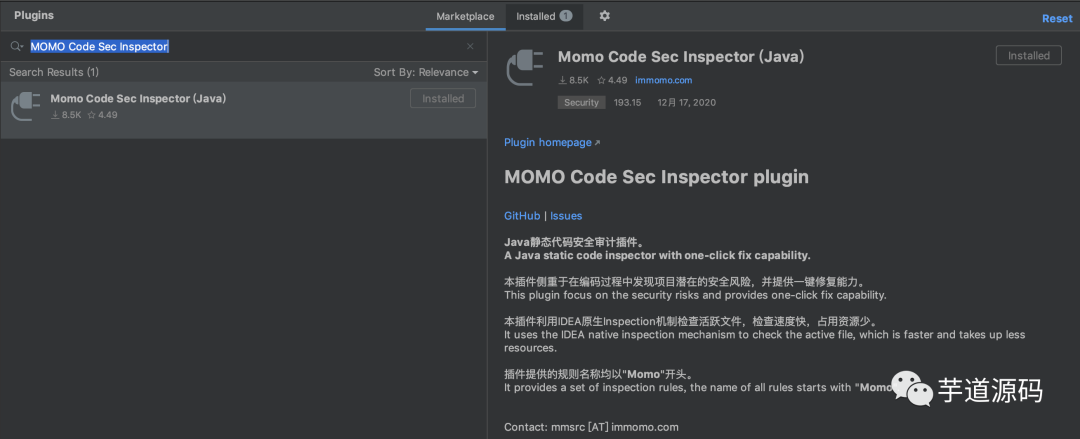Click the Contact: mmsrc [AT] immomo.com text
This screenshot has height=439, width=1080.
pos(591,427)
